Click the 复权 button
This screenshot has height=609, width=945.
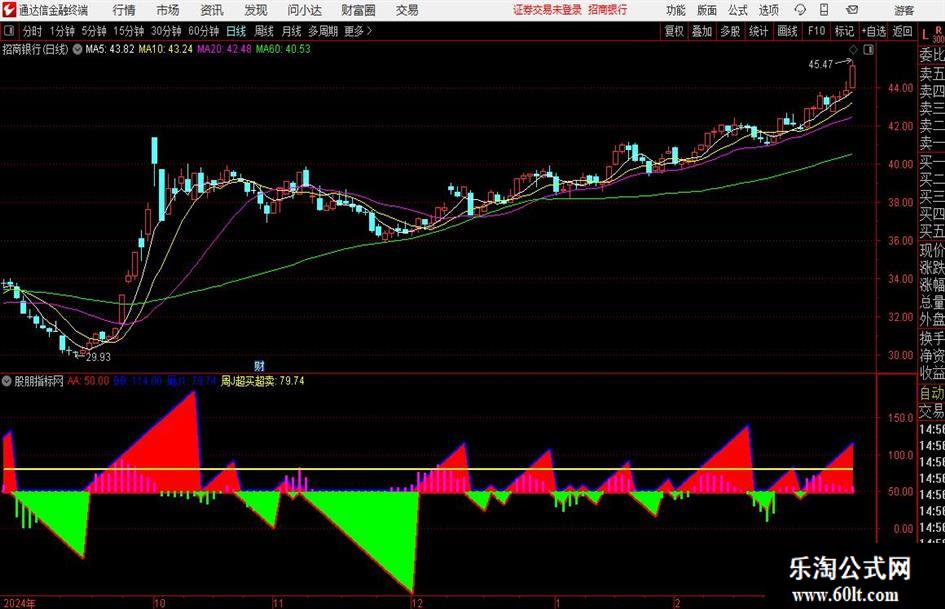click(674, 31)
